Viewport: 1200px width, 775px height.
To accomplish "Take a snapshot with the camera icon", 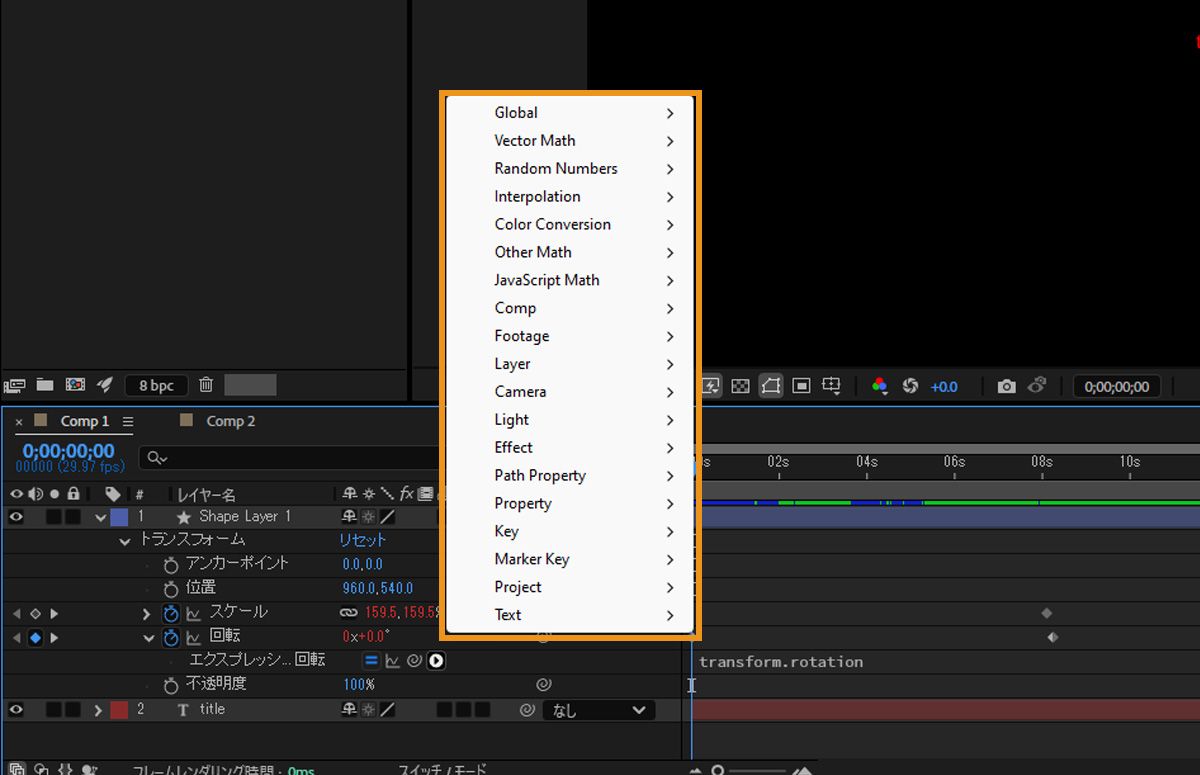I will [1006, 385].
